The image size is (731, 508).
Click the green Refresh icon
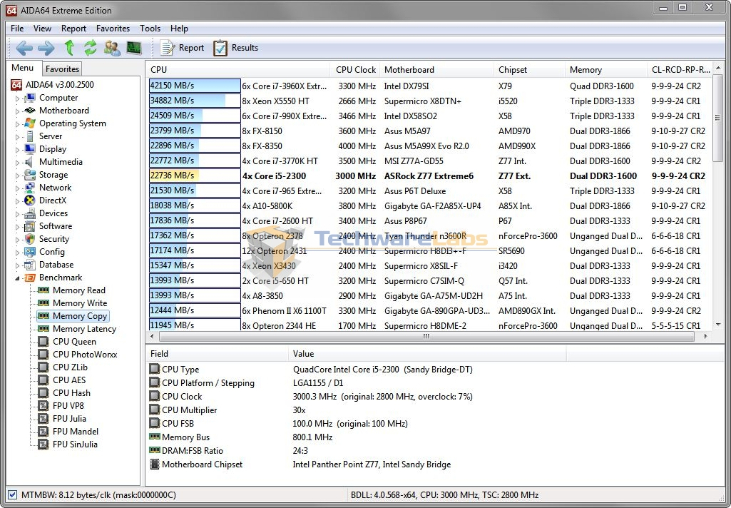click(90, 48)
